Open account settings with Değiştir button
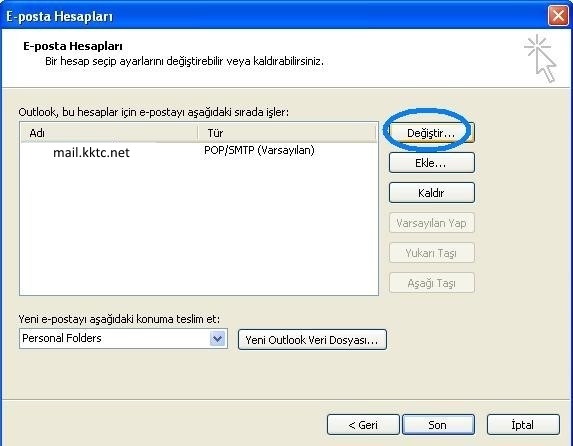Screen dimensions: 573x446 432,133
